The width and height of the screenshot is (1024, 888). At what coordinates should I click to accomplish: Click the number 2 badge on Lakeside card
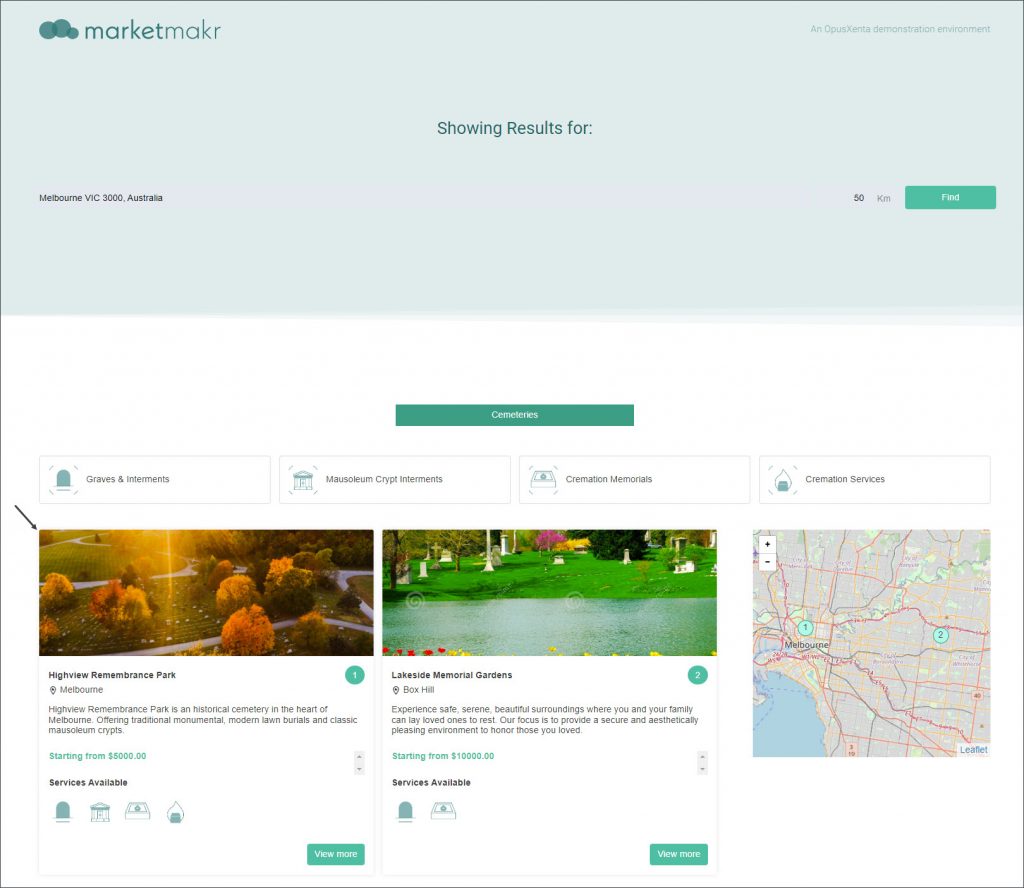697,675
